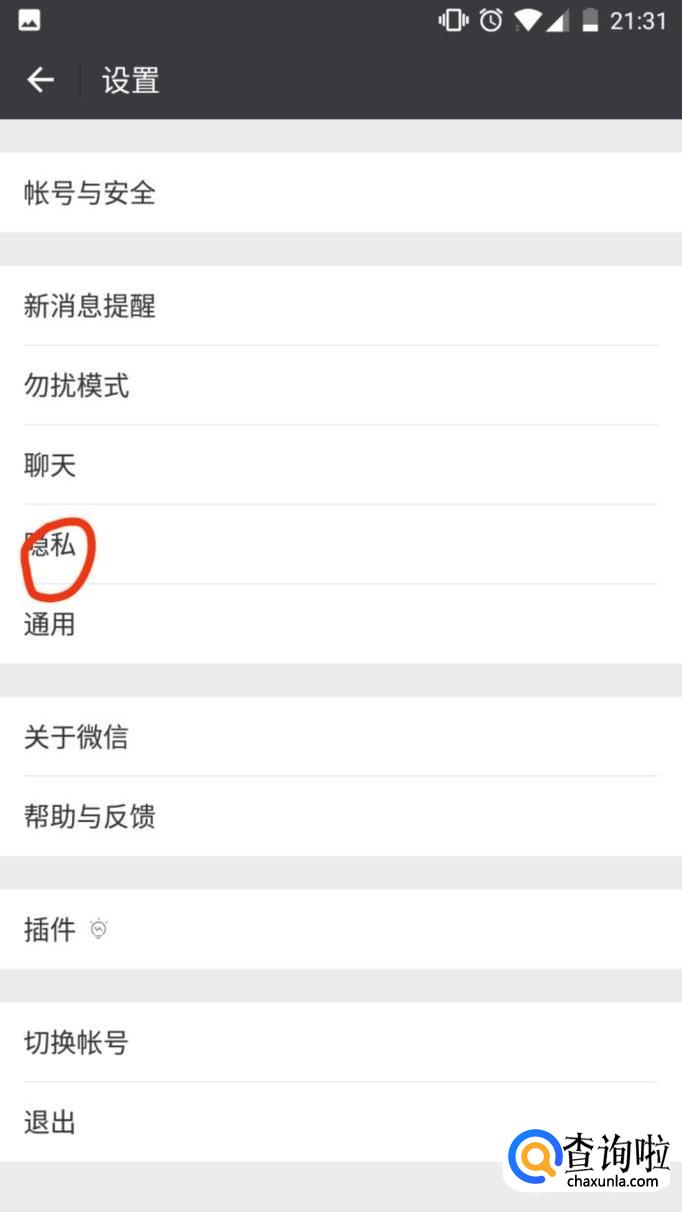Image resolution: width=682 pixels, height=1212 pixels.
Task: Select 勿扰模式 option
Action: (x=341, y=385)
